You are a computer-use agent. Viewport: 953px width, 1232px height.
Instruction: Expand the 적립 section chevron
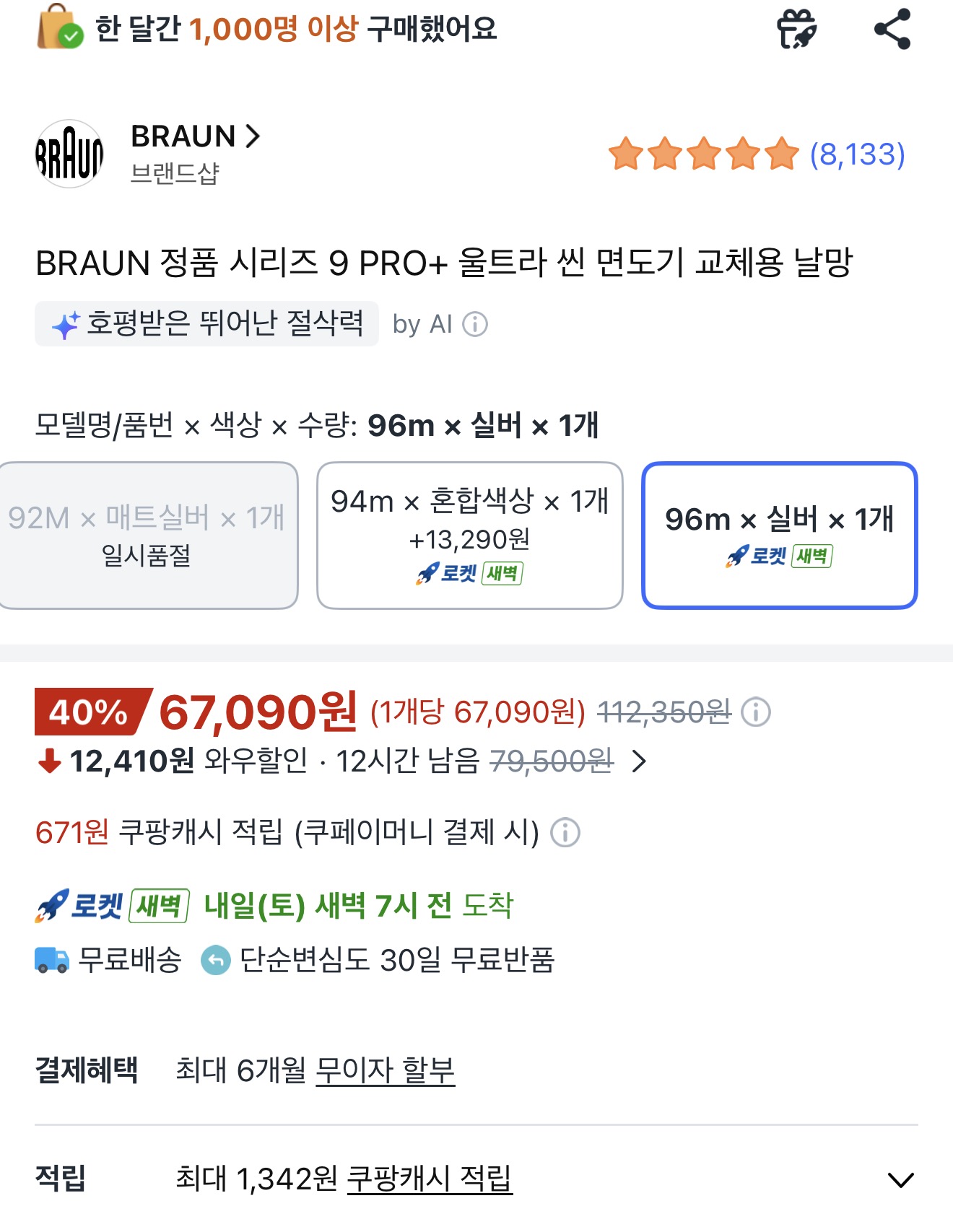[x=900, y=1179]
